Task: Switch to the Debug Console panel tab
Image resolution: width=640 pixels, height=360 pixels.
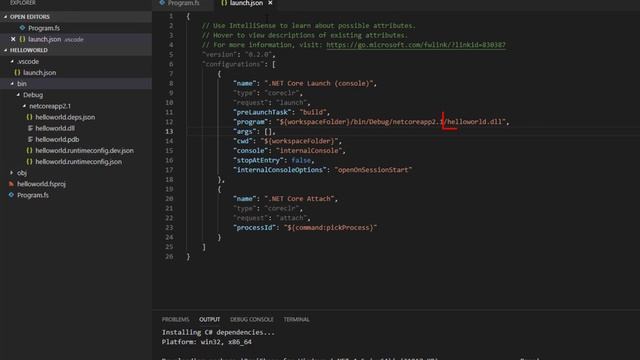Action: click(252, 320)
